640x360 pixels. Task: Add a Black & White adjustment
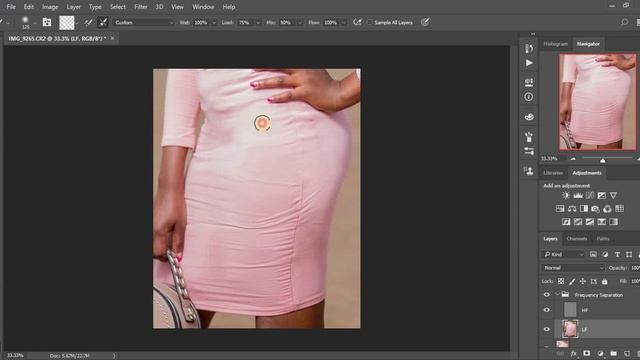tap(584, 209)
